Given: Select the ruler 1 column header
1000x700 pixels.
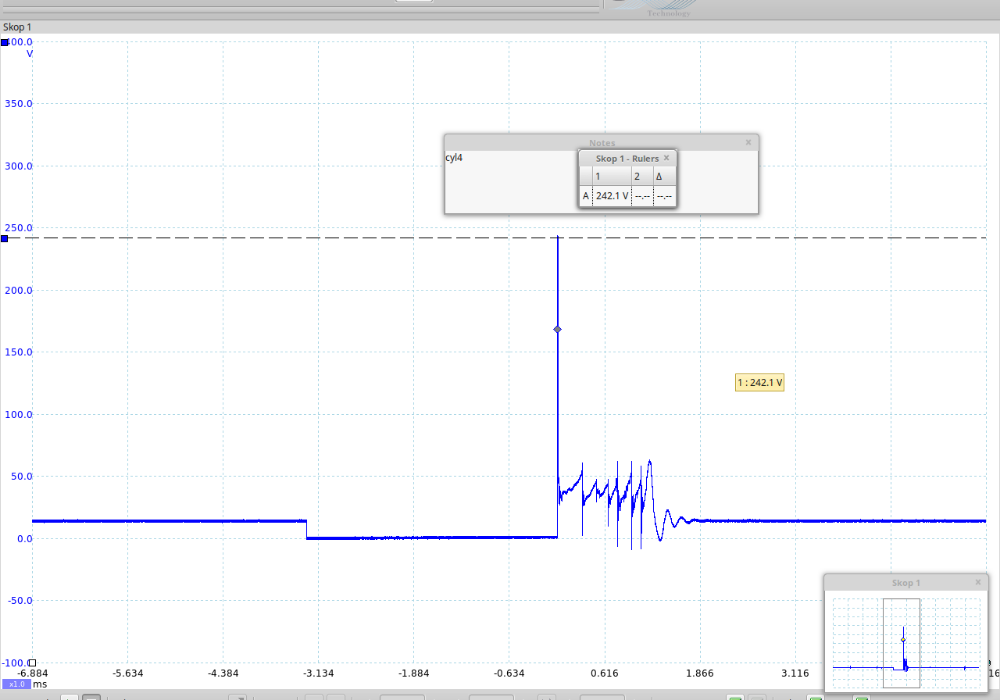Looking at the screenshot, I should tap(598, 177).
